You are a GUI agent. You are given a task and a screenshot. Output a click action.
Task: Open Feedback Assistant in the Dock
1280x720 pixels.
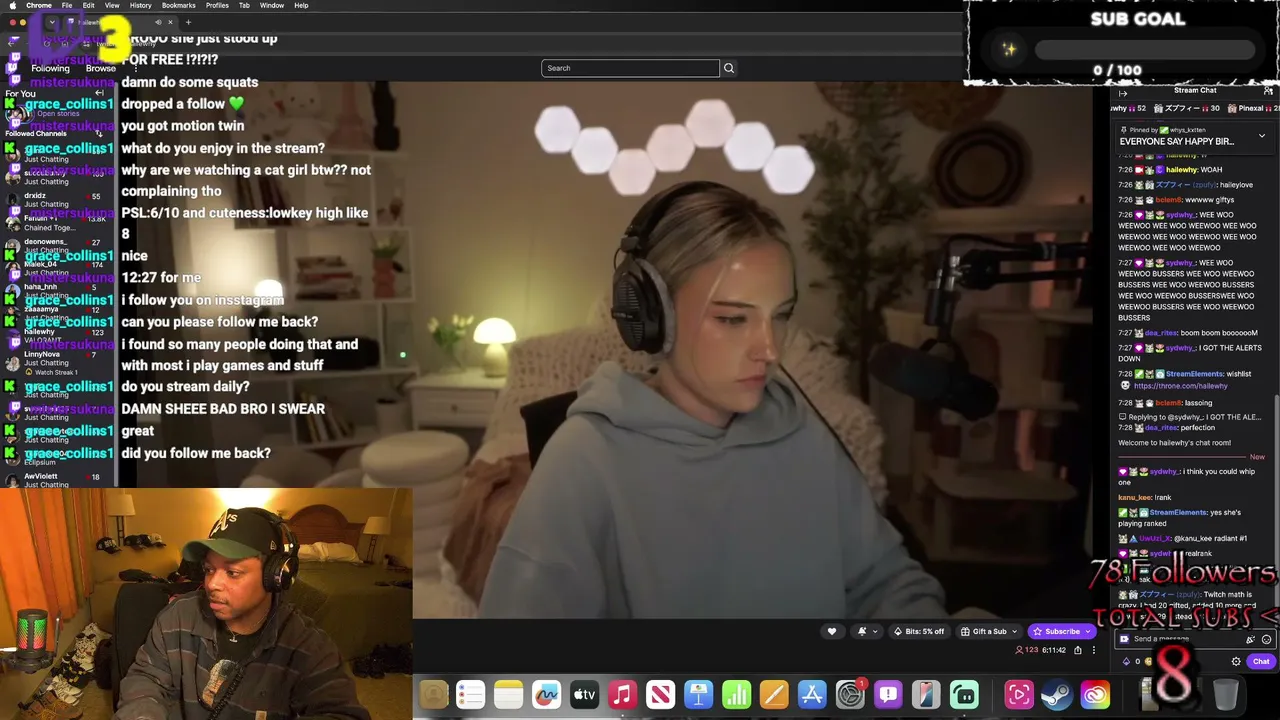pos(888,694)
